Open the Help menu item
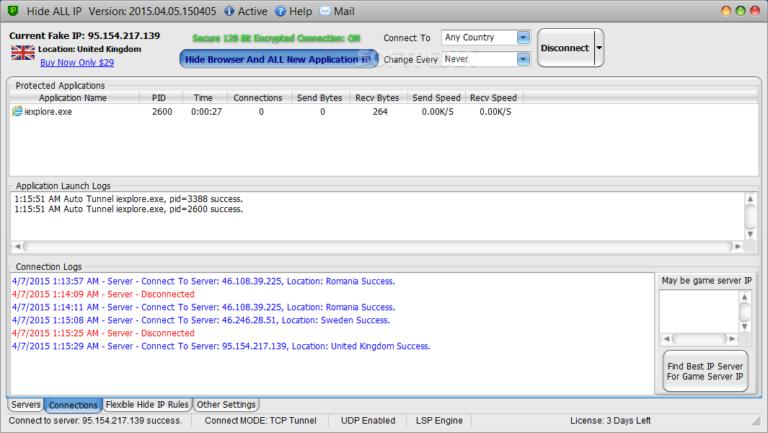The image size is (768, 433). pyautogui.click(x=300, y=11)
